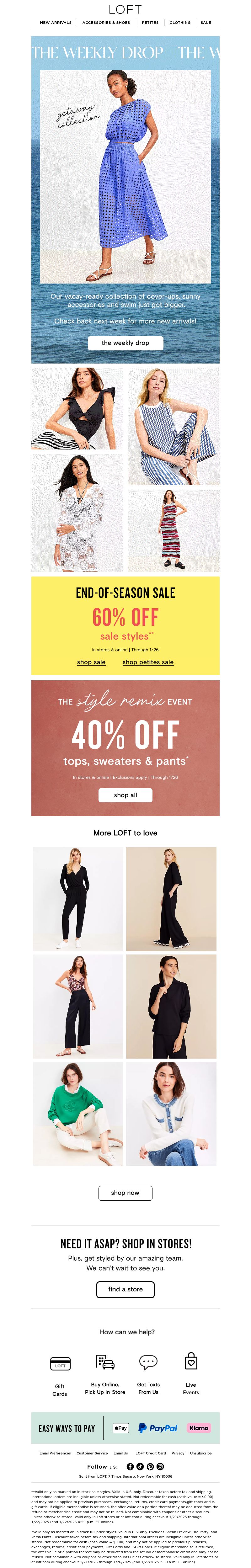Go to the Sale menu item

[206, 23]
